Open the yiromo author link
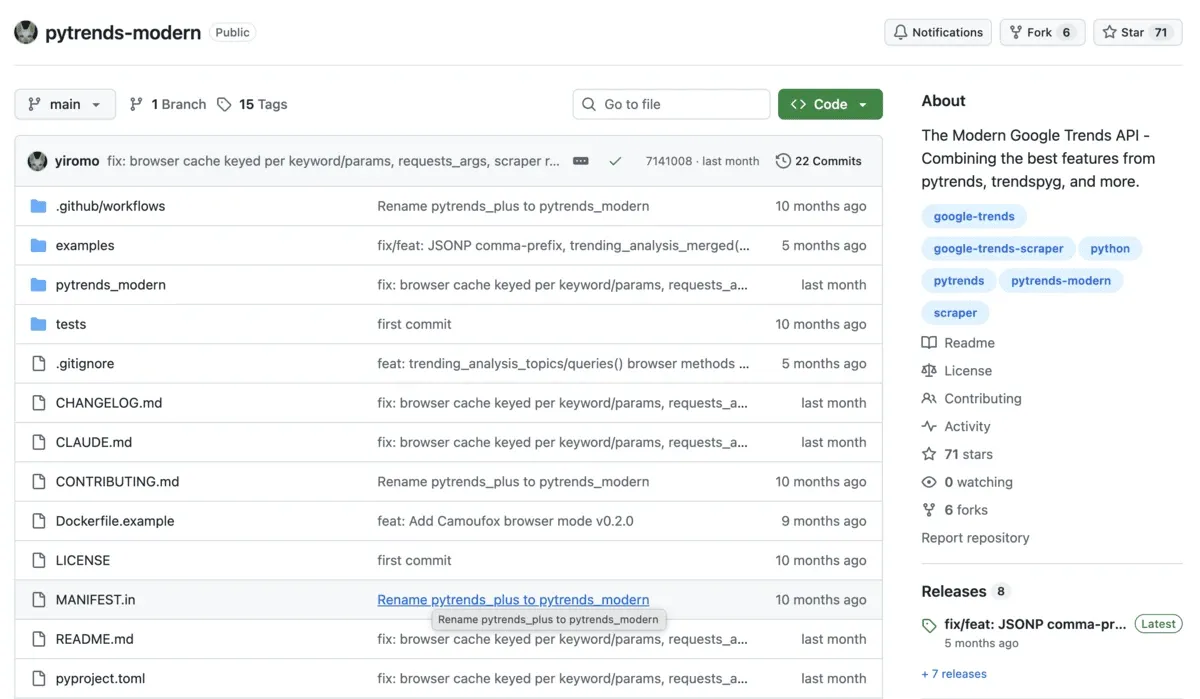Screen dimensions: 1200x699 click(x=77, y=161)
